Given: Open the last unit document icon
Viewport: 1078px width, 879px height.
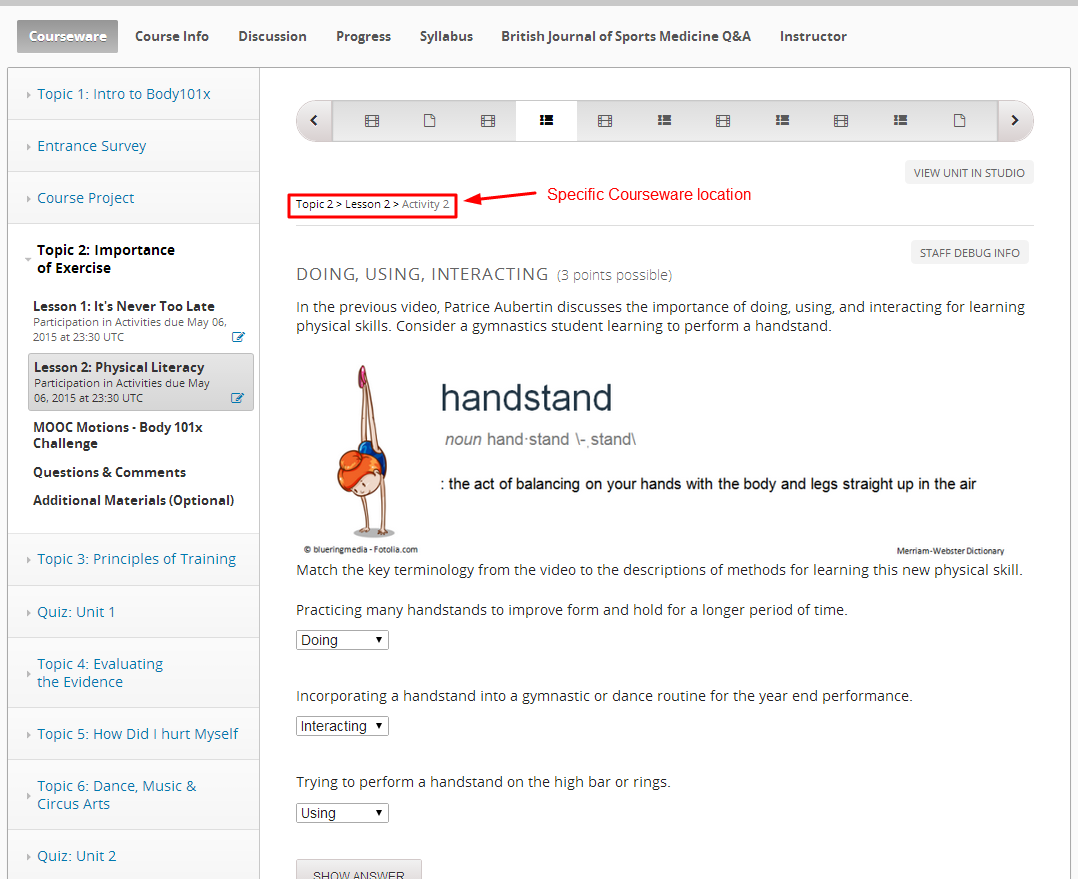Looking at the screenshot, I should tap(959, 121).
